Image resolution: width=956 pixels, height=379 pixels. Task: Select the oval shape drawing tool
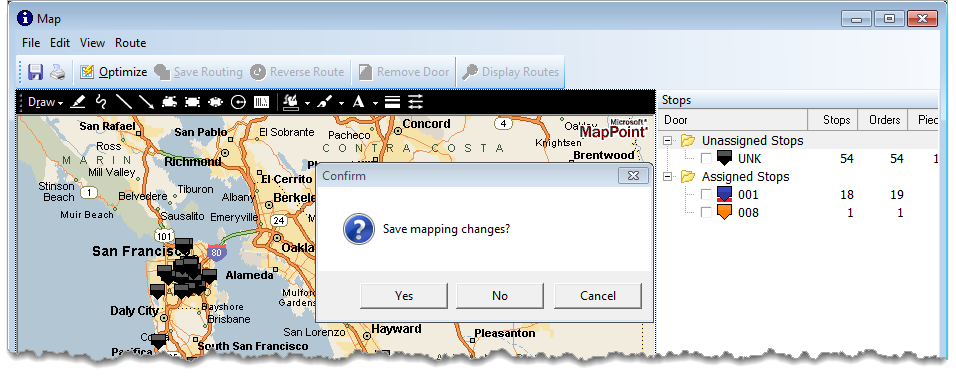pyautogui.click(x=215, y=102)
